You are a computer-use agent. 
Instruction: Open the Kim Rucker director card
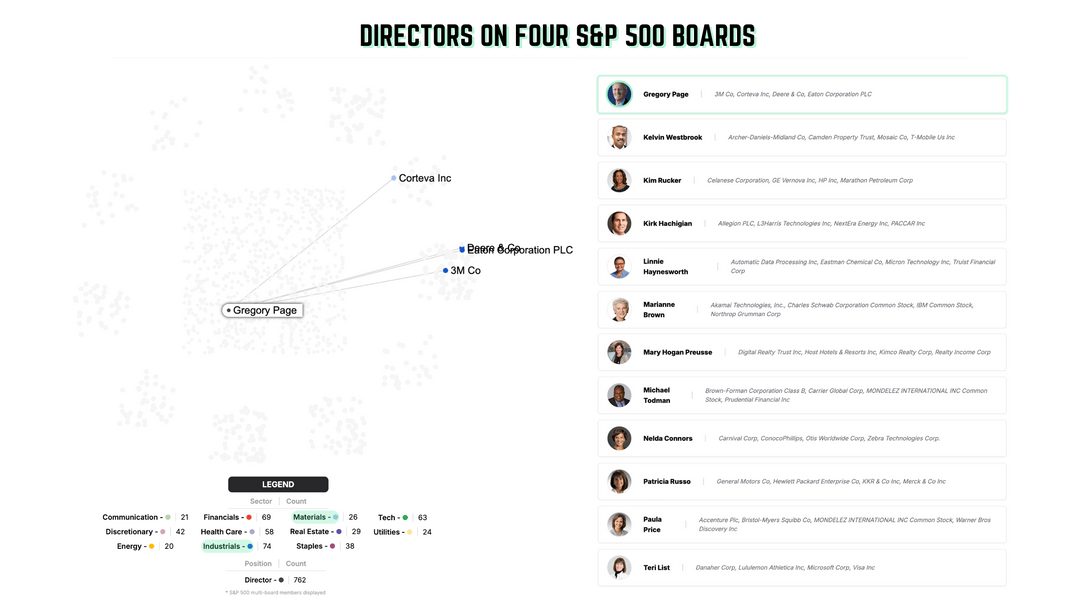pos(801,180)
